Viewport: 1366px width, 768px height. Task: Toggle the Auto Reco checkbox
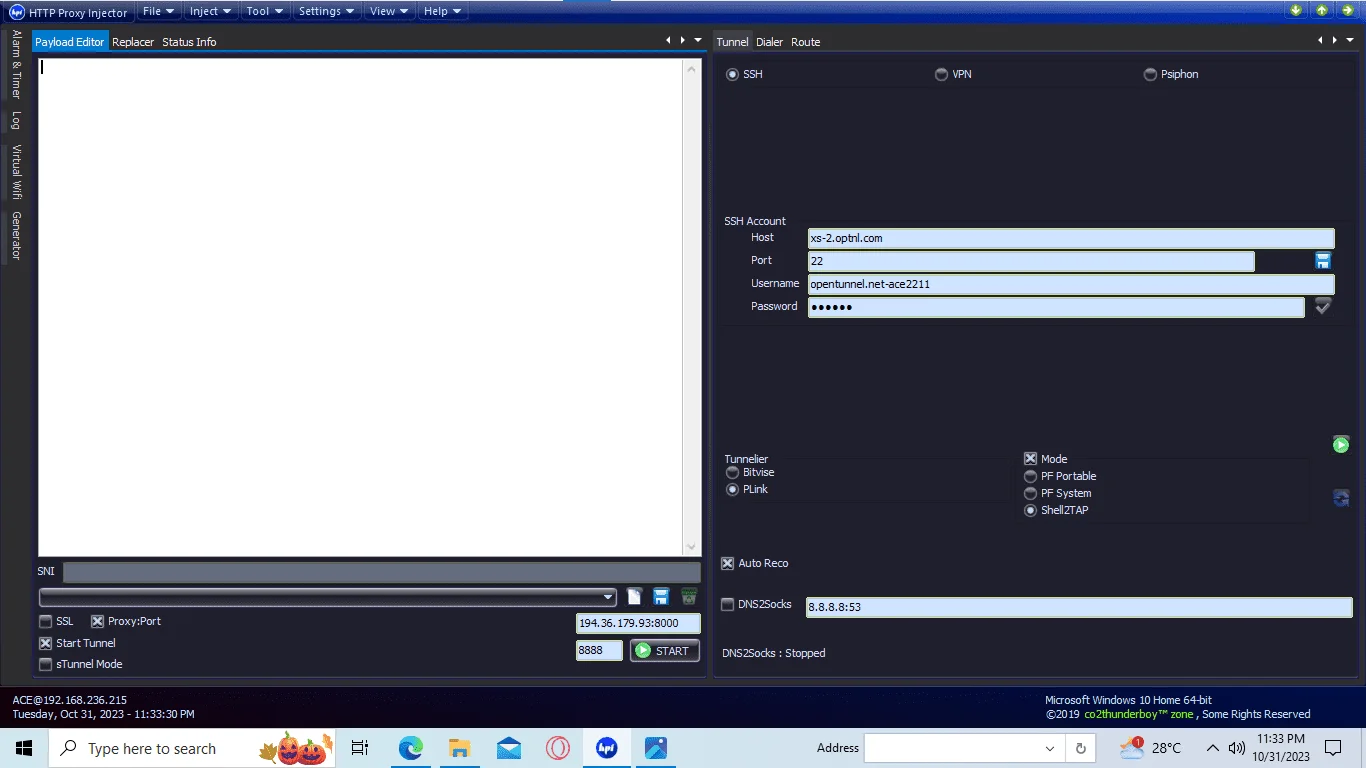728,564
